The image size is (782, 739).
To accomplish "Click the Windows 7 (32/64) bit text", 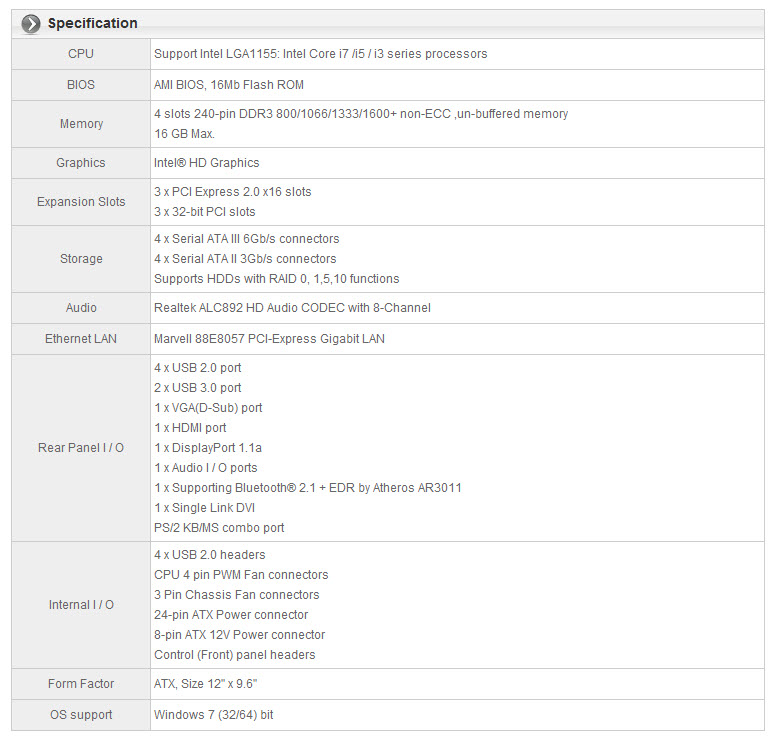I will (x=213, y=715).
